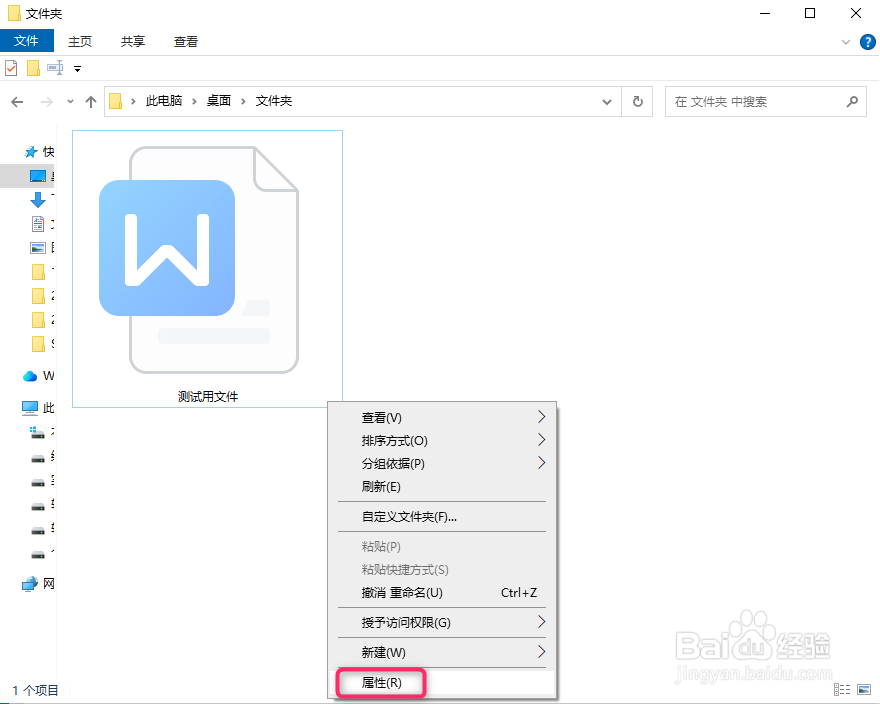Switch to the 共享 tab

point(132,41)
